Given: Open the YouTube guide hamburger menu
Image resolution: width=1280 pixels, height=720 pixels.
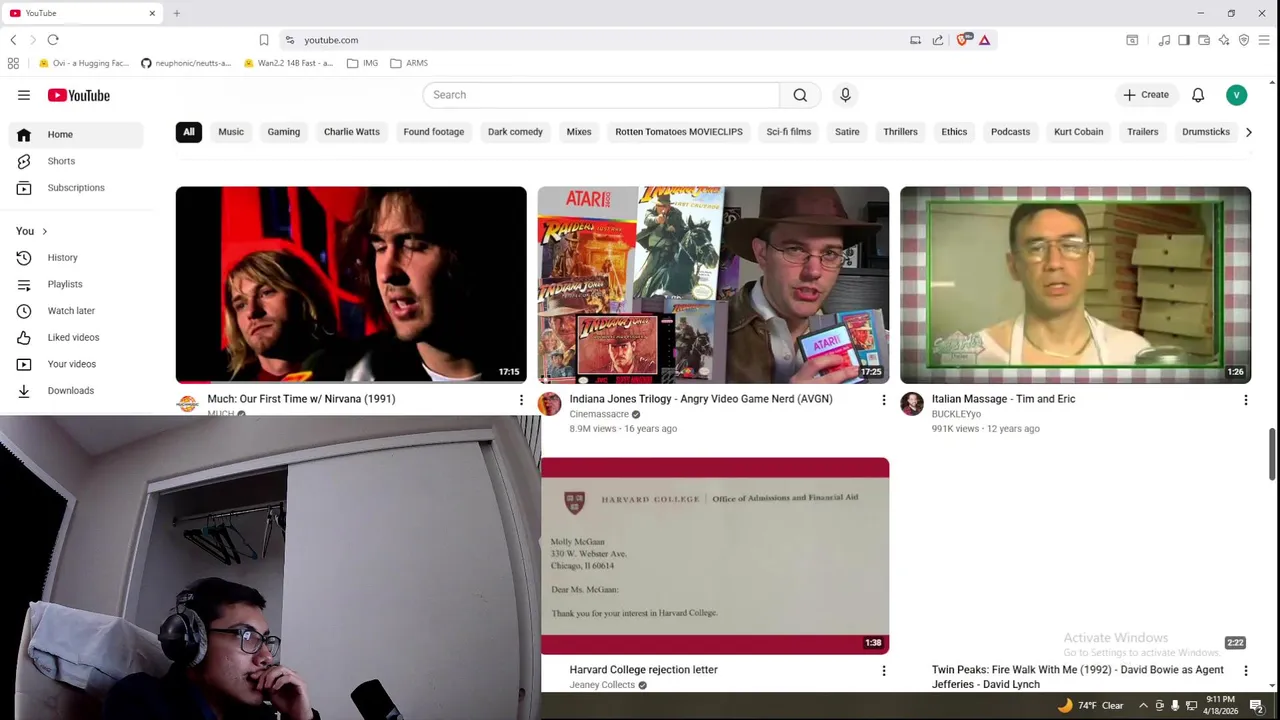Looking at the screenshot, I should click(24, 95).
